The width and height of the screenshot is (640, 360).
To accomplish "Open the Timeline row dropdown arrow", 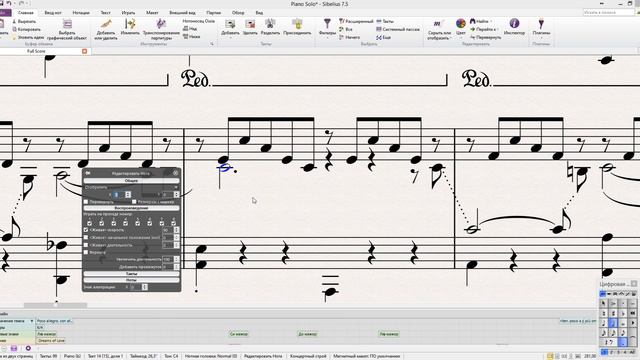I will point(32,321).
